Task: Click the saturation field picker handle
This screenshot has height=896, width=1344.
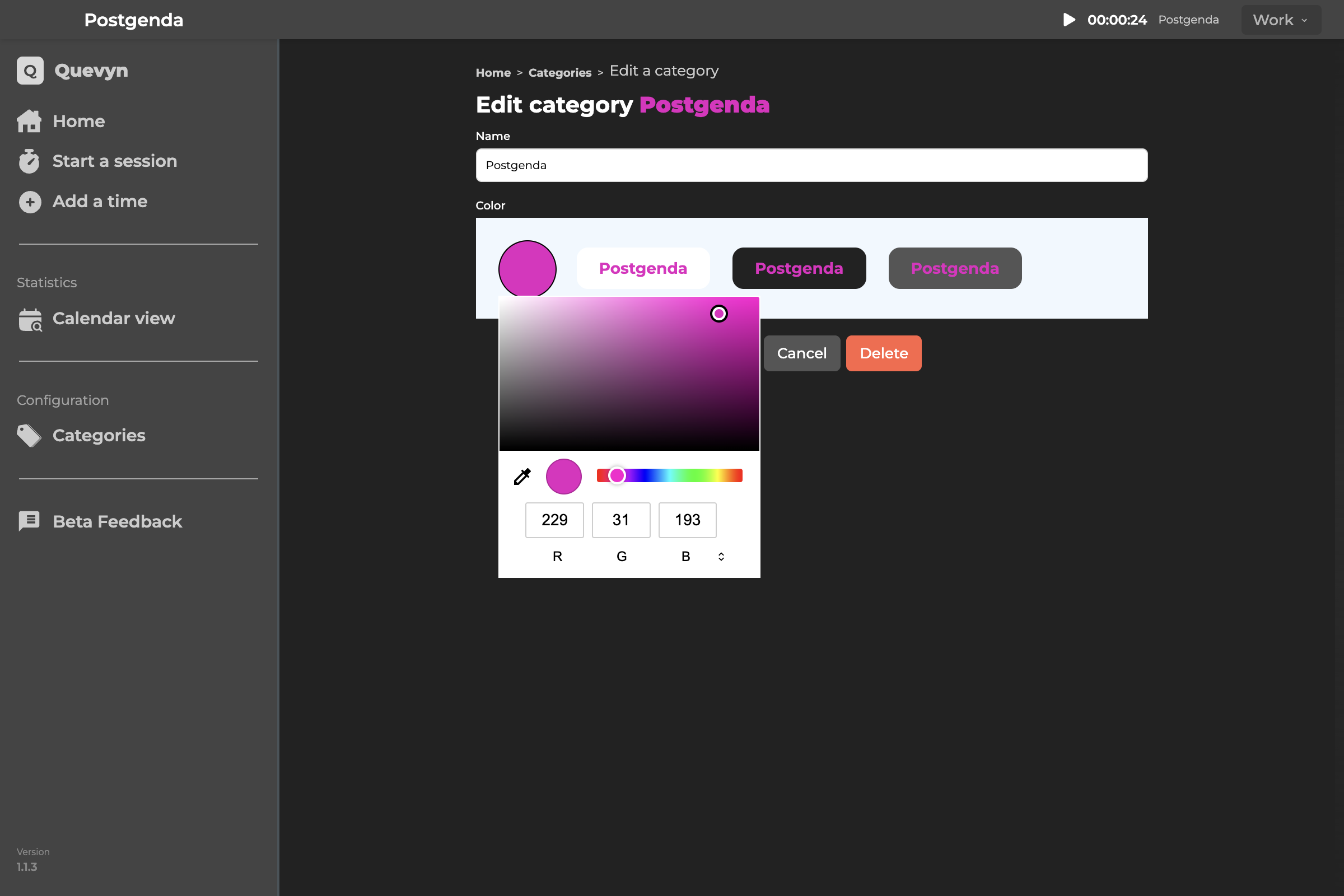Action: point(719,314)
